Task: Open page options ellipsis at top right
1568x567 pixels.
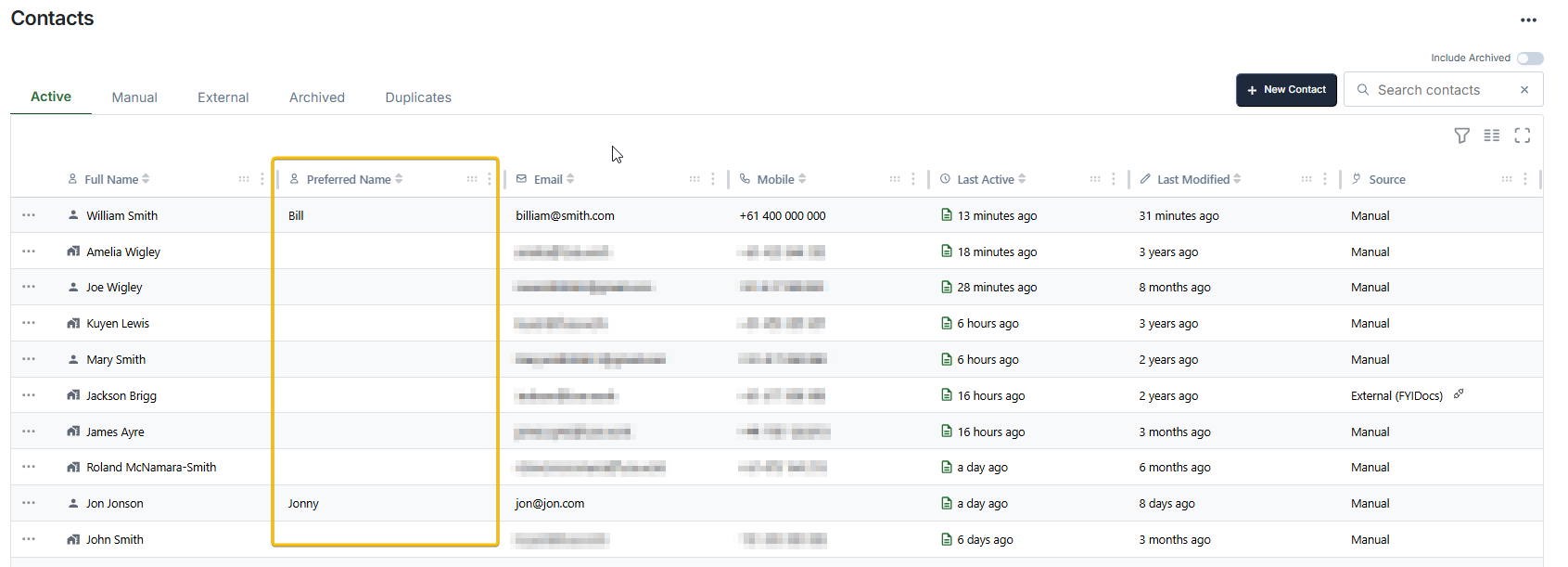Action: pyautogui.click(x=1528, y=20)
